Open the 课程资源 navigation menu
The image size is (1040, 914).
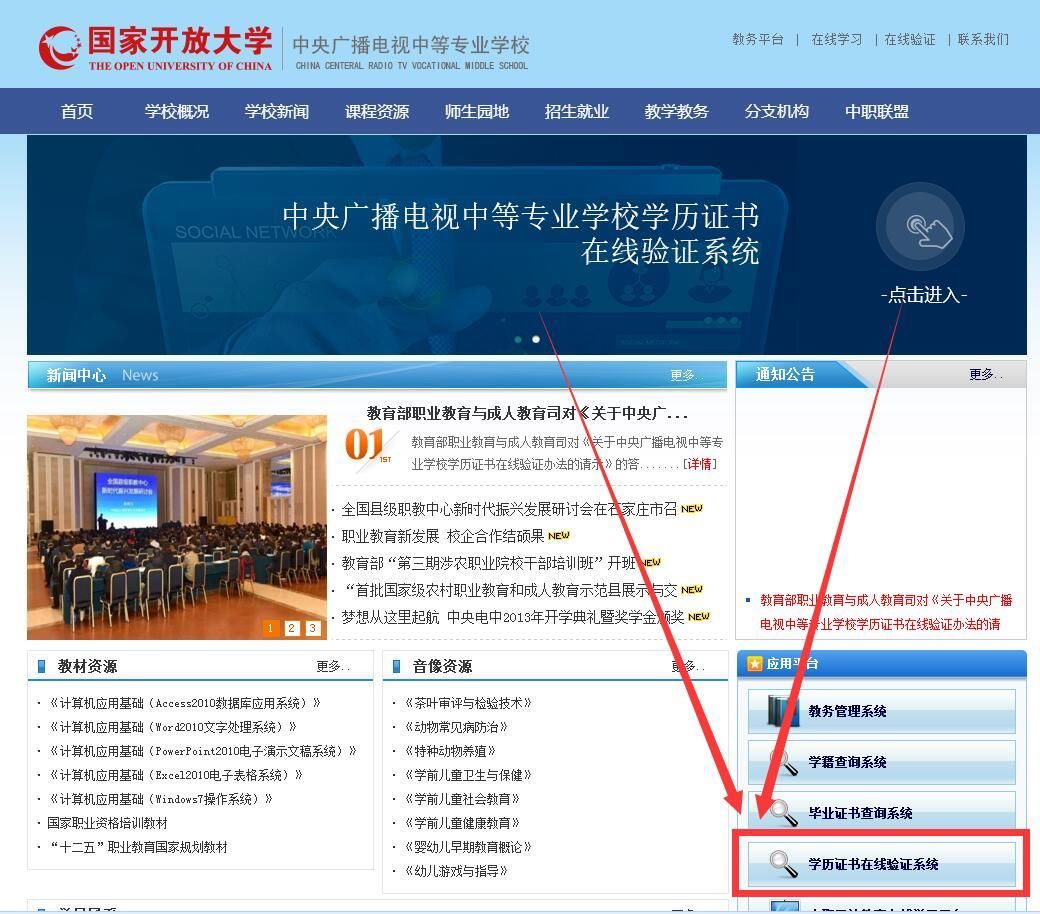[x=375, y=111]
